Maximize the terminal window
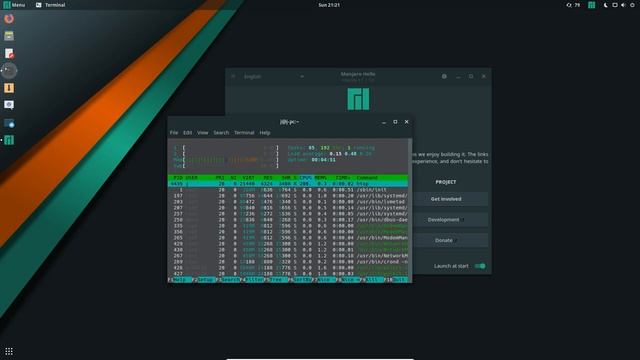Image resolution: width=640 pixels, height=360 pixels. (x=395, y=122)
